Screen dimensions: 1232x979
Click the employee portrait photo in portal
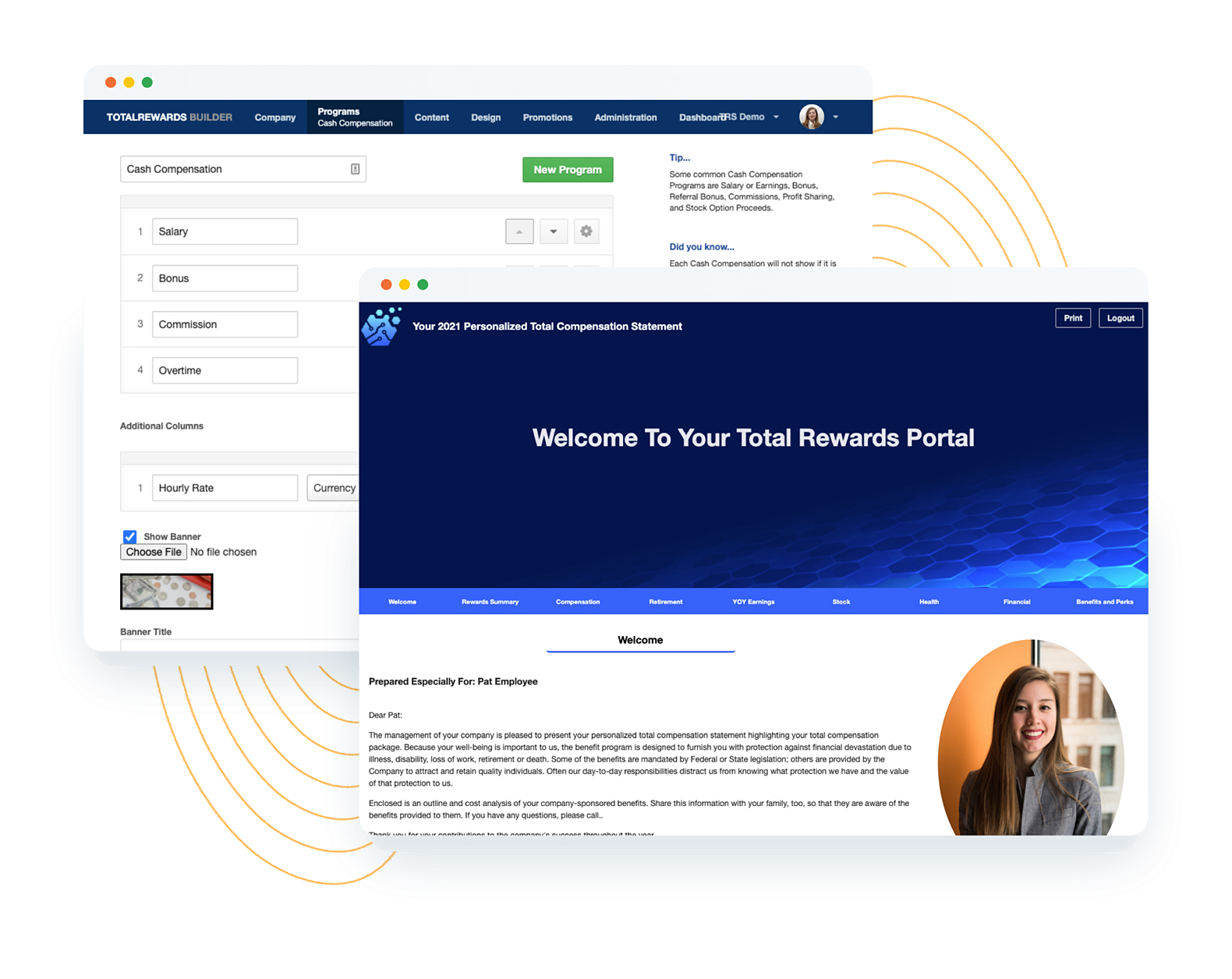pos(1031,737)
